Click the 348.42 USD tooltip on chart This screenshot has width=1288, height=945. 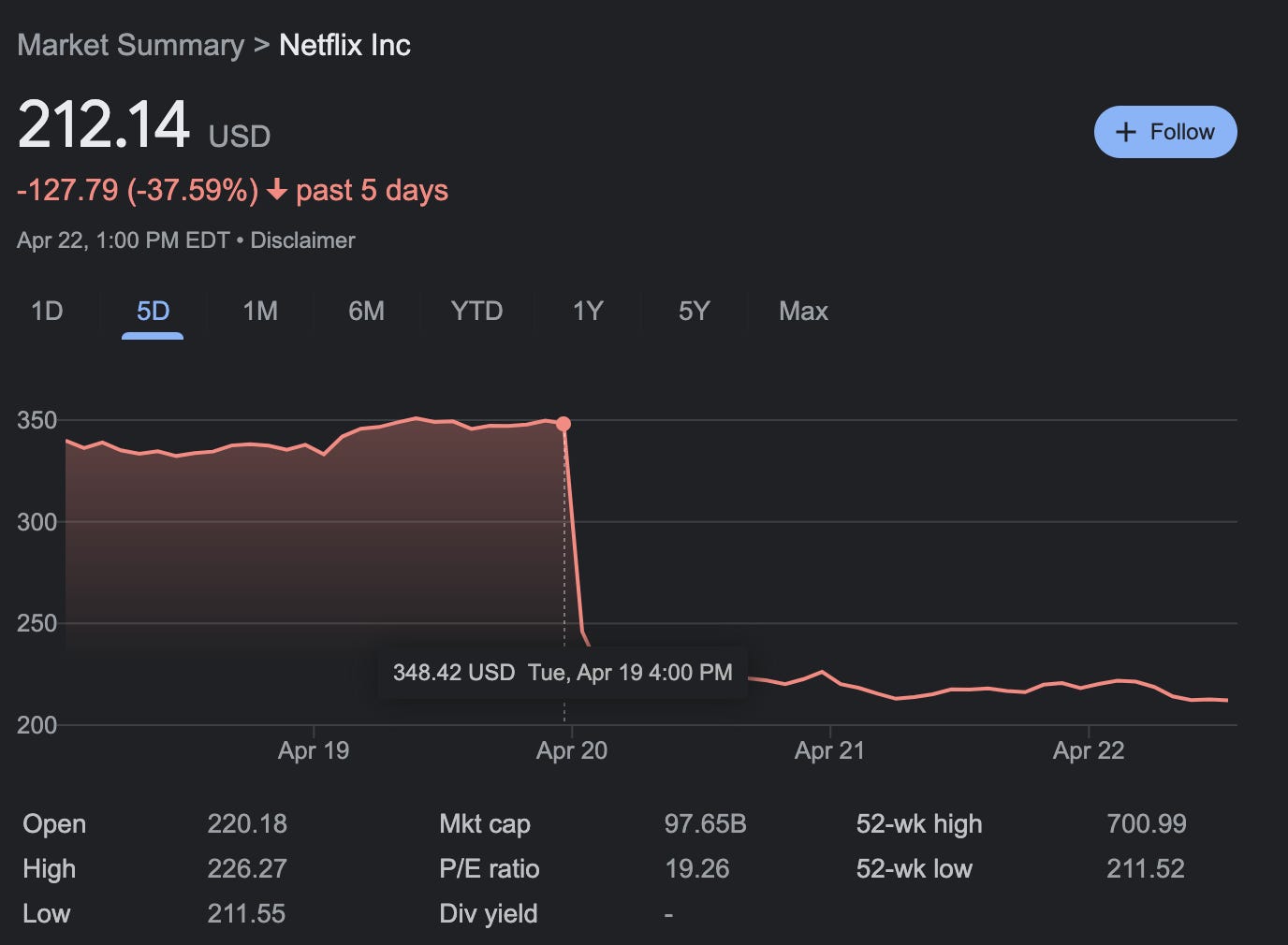[x=563, y=673]
